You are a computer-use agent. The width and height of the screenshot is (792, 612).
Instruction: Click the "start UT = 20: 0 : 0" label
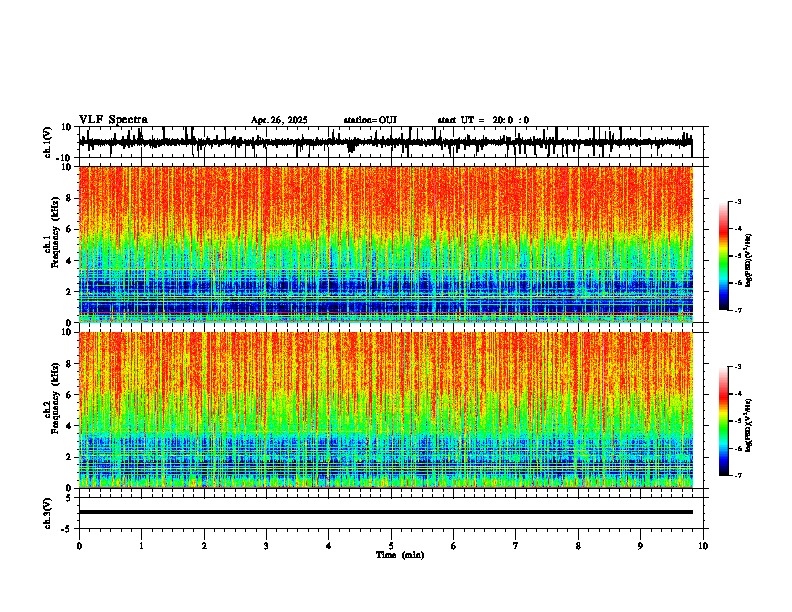pyautogui.click(x=483, y=120)
